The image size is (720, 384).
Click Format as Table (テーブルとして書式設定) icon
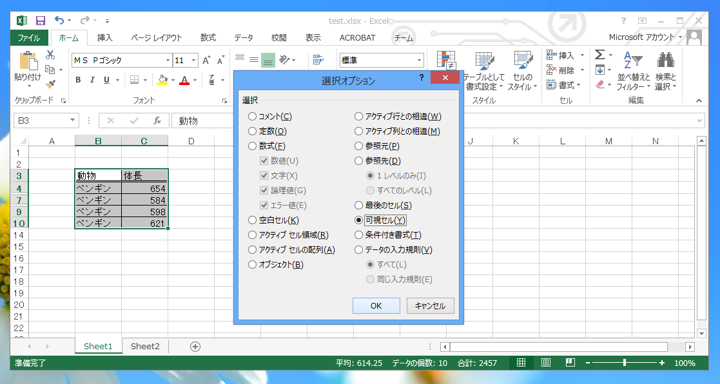click(x=484, y=61)
